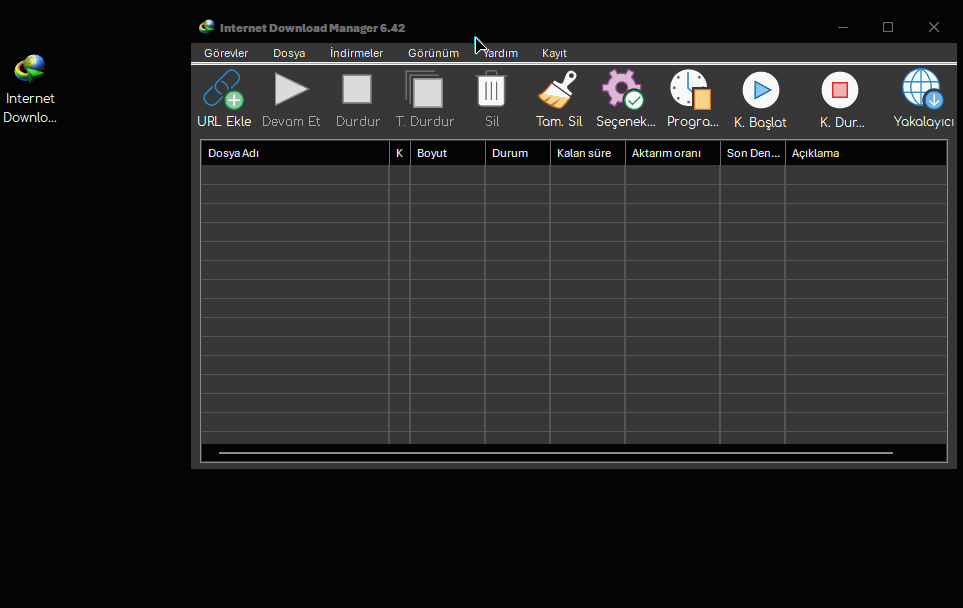Click the horizontal scrollbar of download list

(x=555, y=453)
